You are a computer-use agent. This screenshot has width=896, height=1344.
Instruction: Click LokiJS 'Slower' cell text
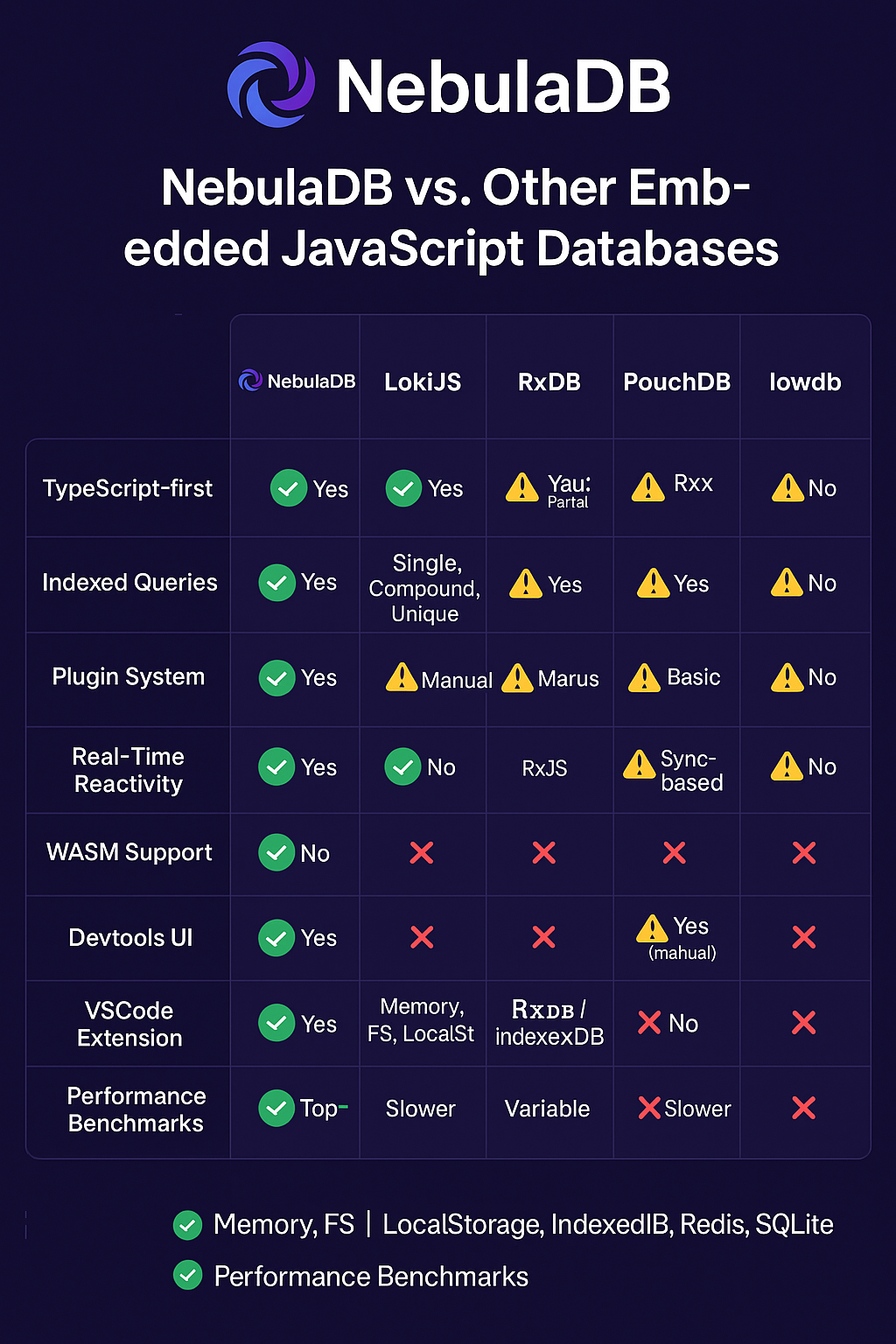pos(420,1109)
